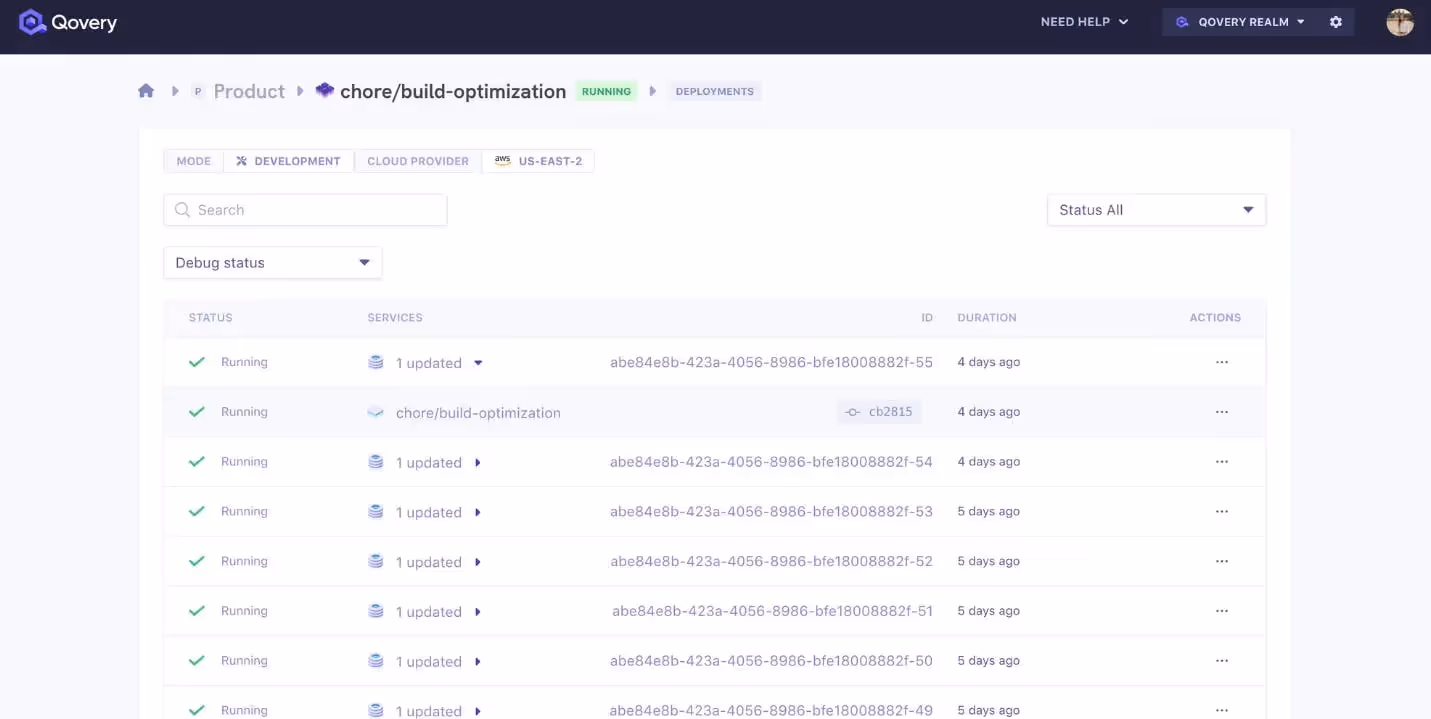1431x719 pixels.
Task: Open the Qovery Realm organization switcher
Action: [1239, 22]
